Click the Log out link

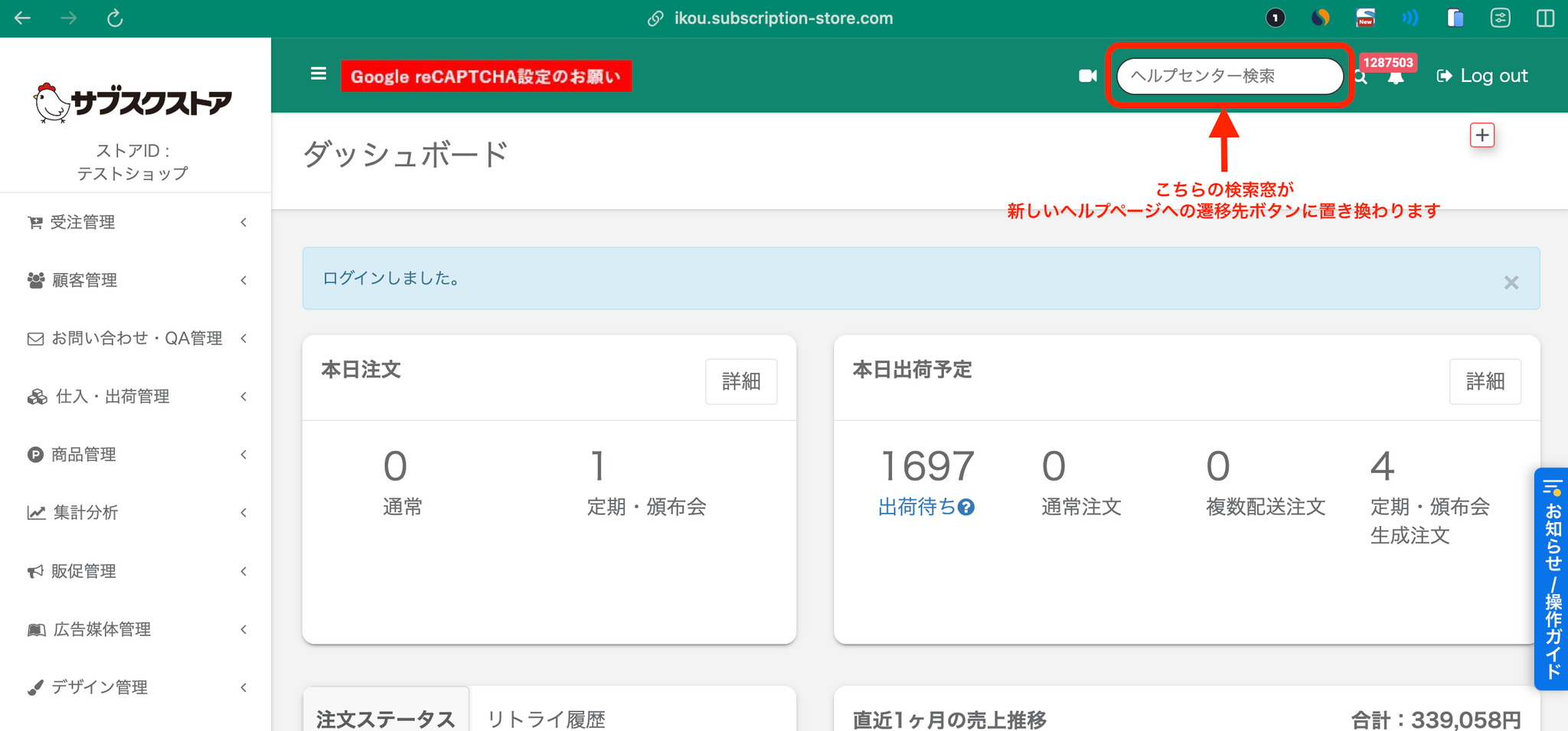[x=1482, y=76]
